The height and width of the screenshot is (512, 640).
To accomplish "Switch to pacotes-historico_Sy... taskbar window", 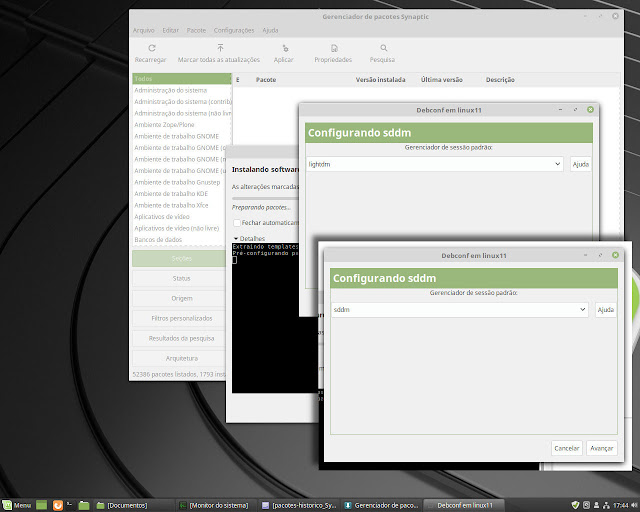I will pos(299,505).
